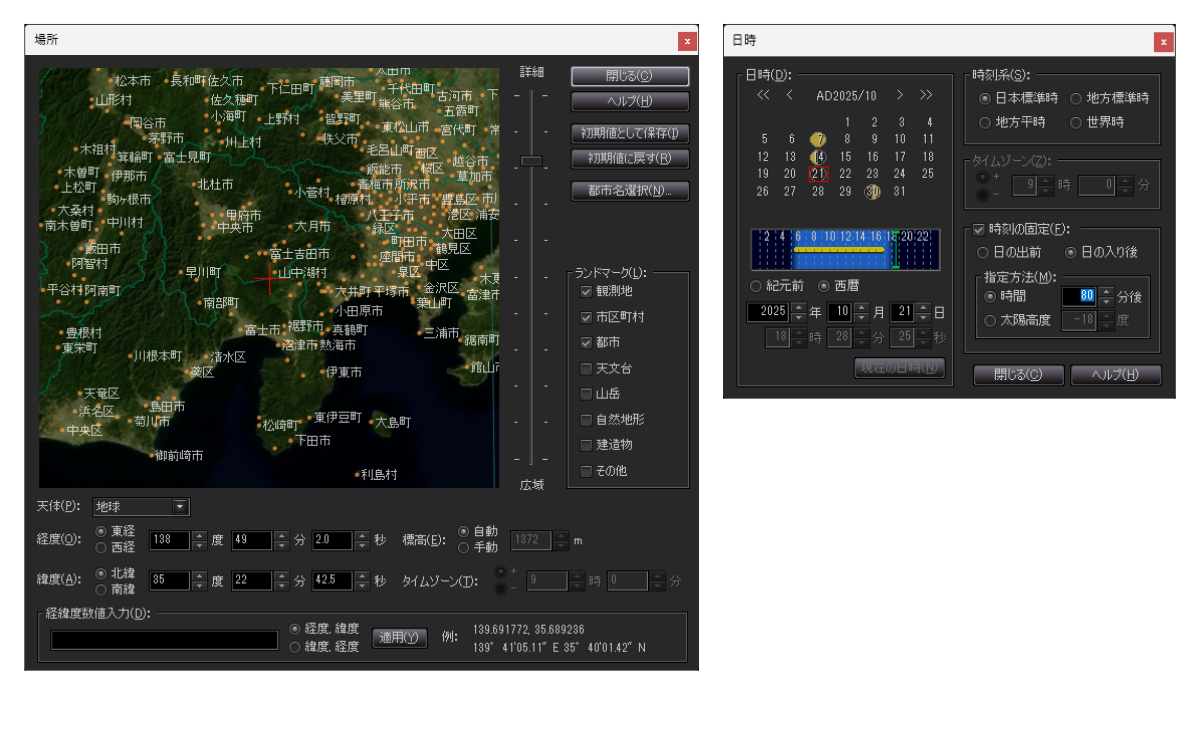Click the coordinate numeric input text field
1200x745 pixels.
pos(164,640)
